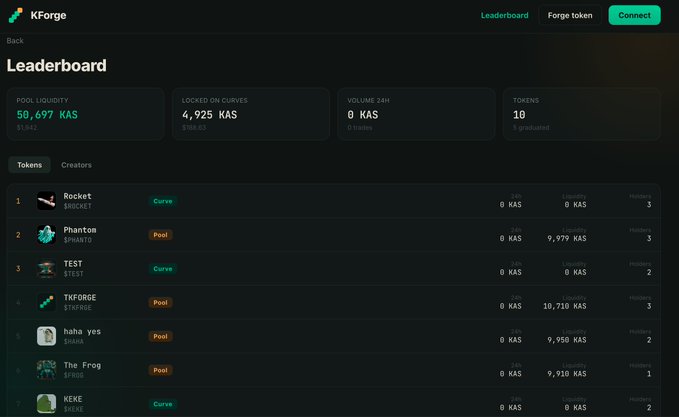Screen dimensions: 679x417
Task: Select the haha yes token name
Action: click(82, 331)
